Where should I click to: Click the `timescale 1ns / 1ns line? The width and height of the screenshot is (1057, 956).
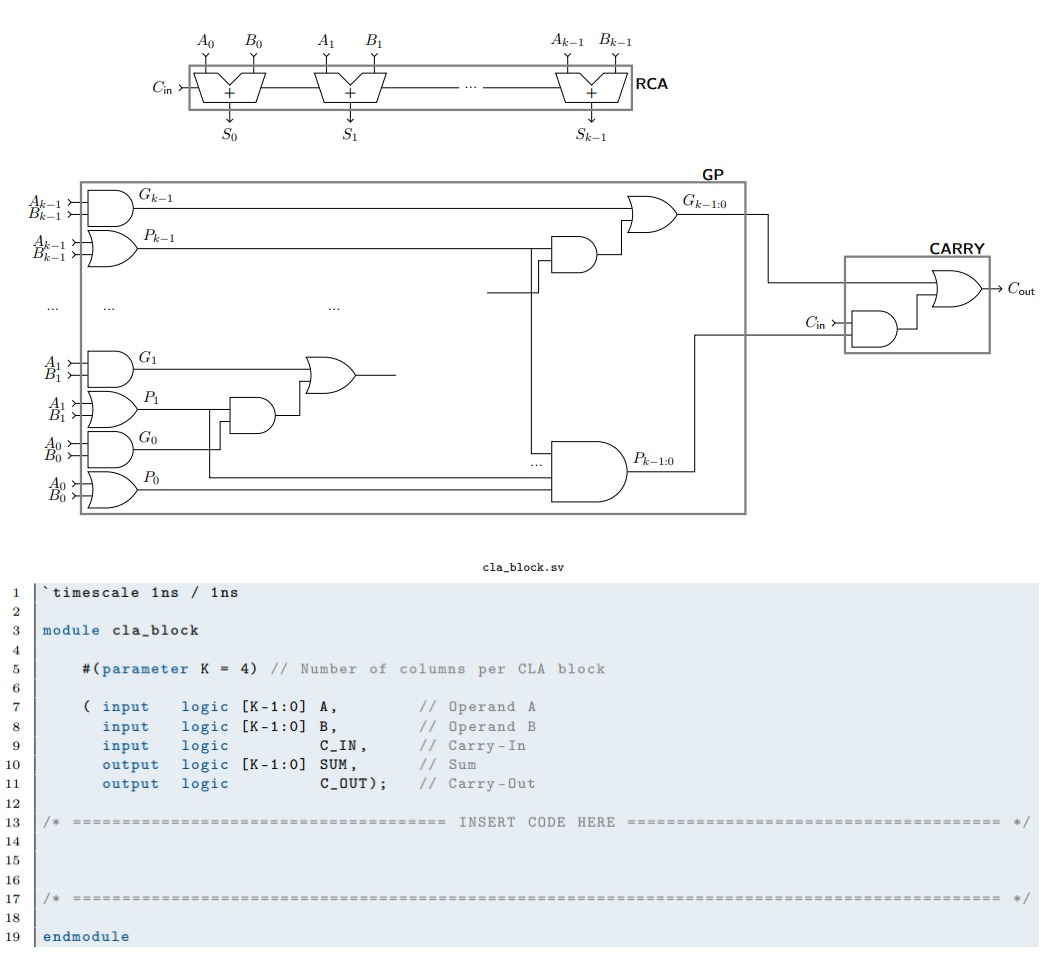click(140, 593)
